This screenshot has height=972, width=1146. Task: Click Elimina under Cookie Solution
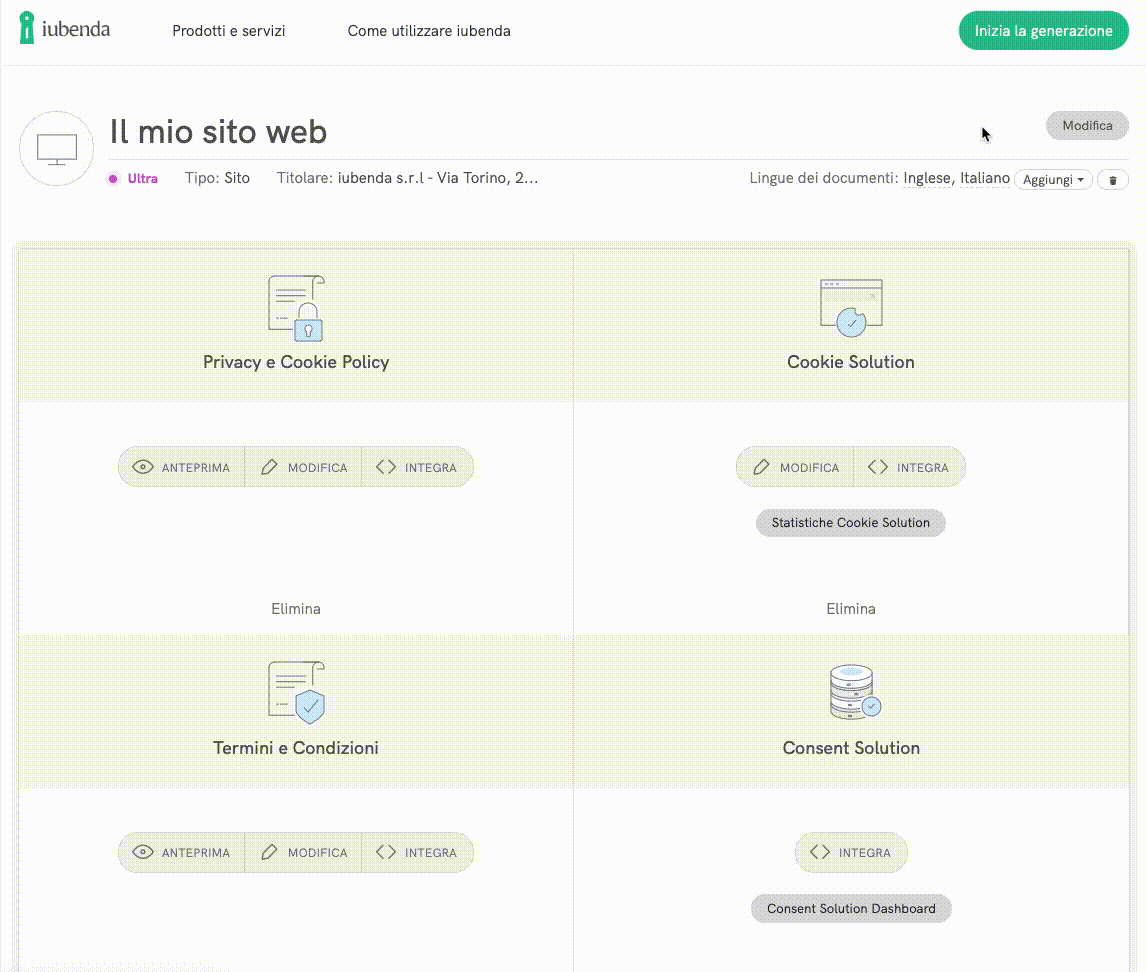(x=851, y=608)
